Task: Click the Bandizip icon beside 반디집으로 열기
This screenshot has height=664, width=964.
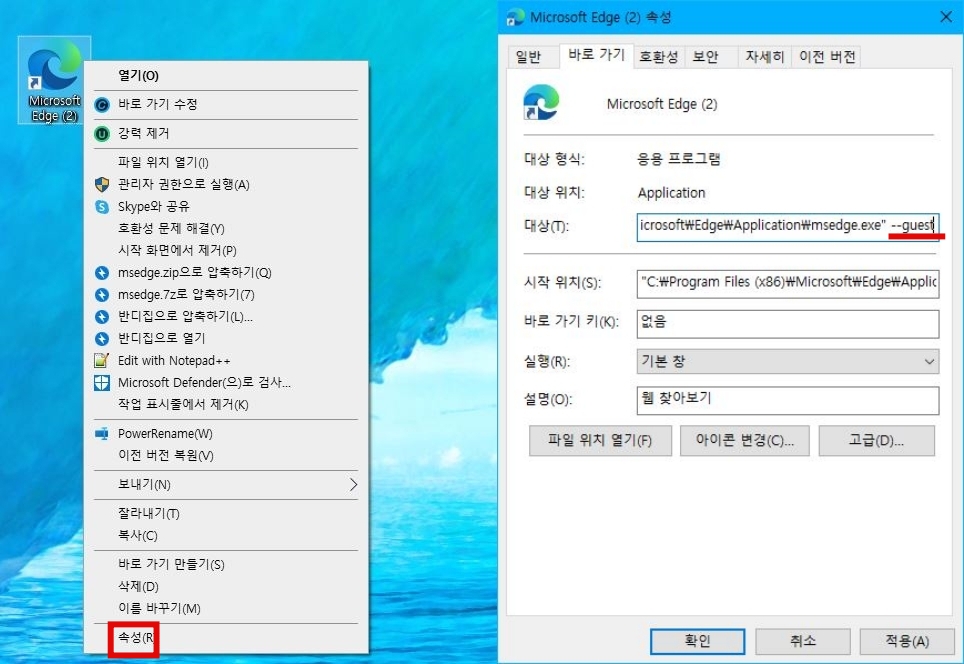Action: point(102,338)
